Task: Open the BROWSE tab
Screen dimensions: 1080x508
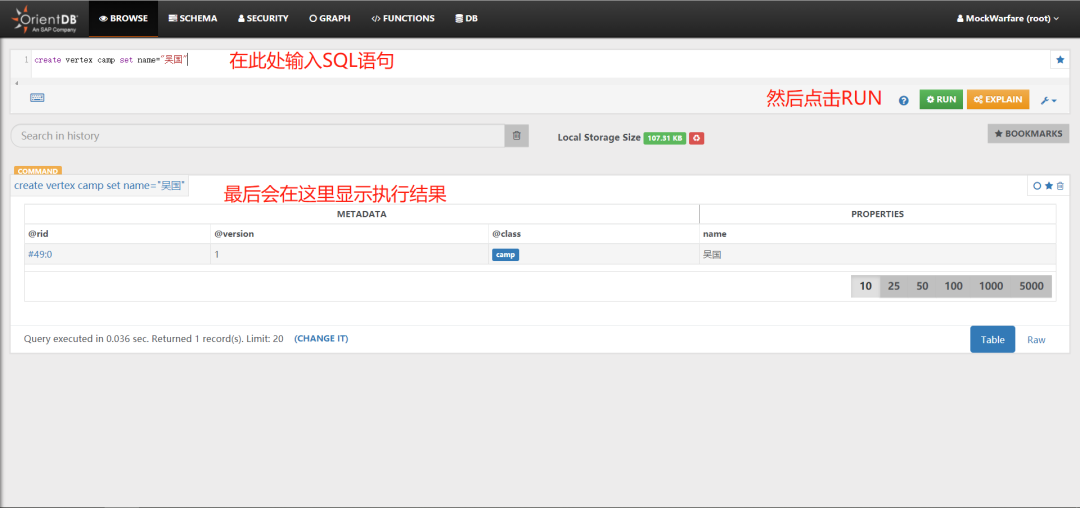Action: 123,19
